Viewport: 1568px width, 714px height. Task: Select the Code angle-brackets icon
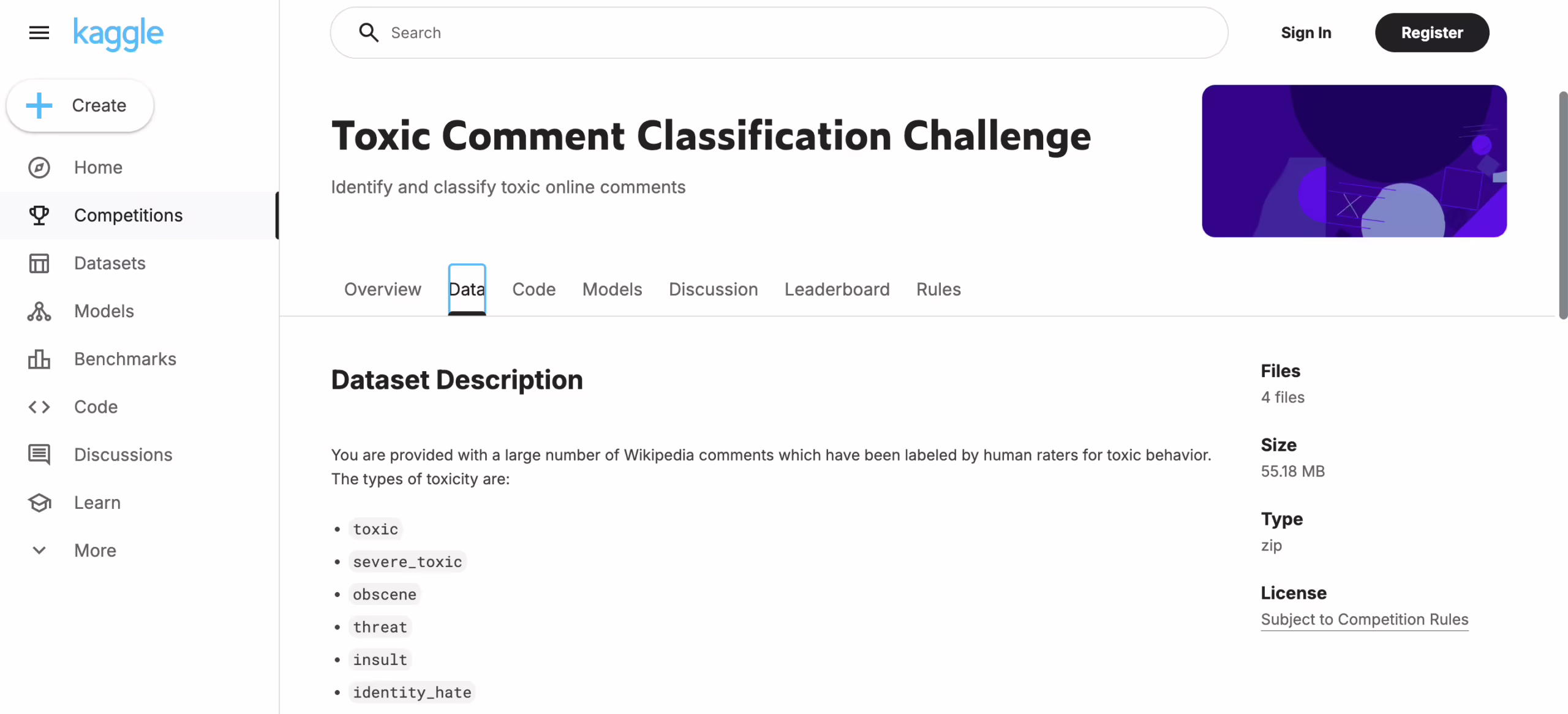(x=39, y=407)
